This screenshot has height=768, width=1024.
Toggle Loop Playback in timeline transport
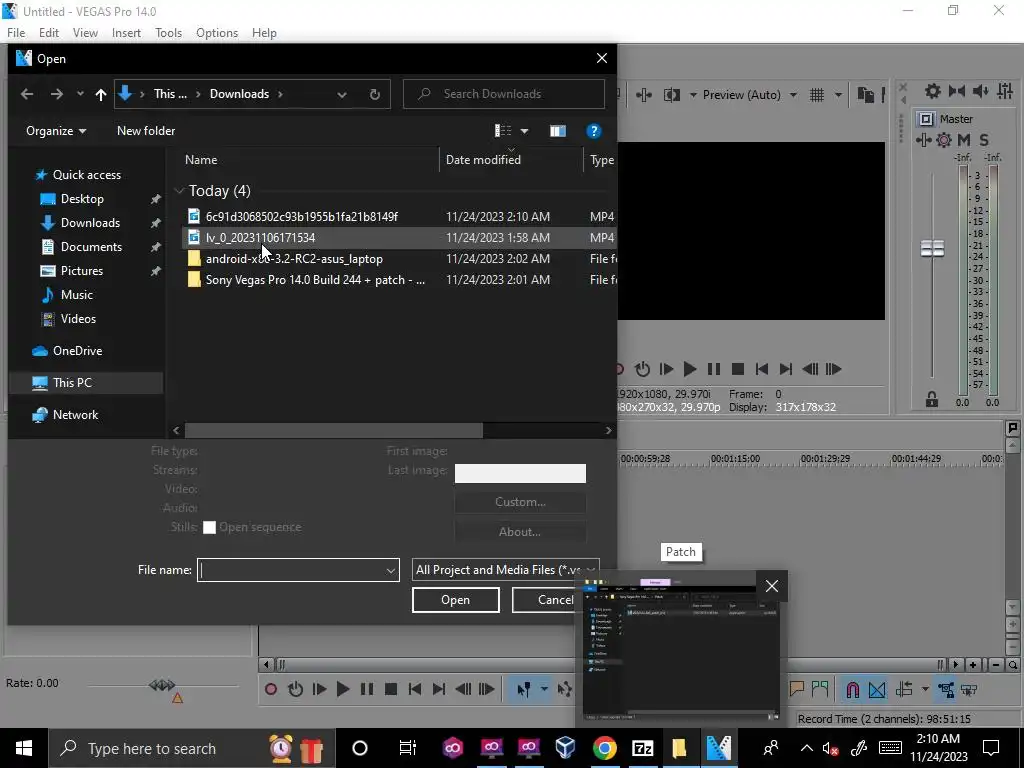[x=295, y=690]
